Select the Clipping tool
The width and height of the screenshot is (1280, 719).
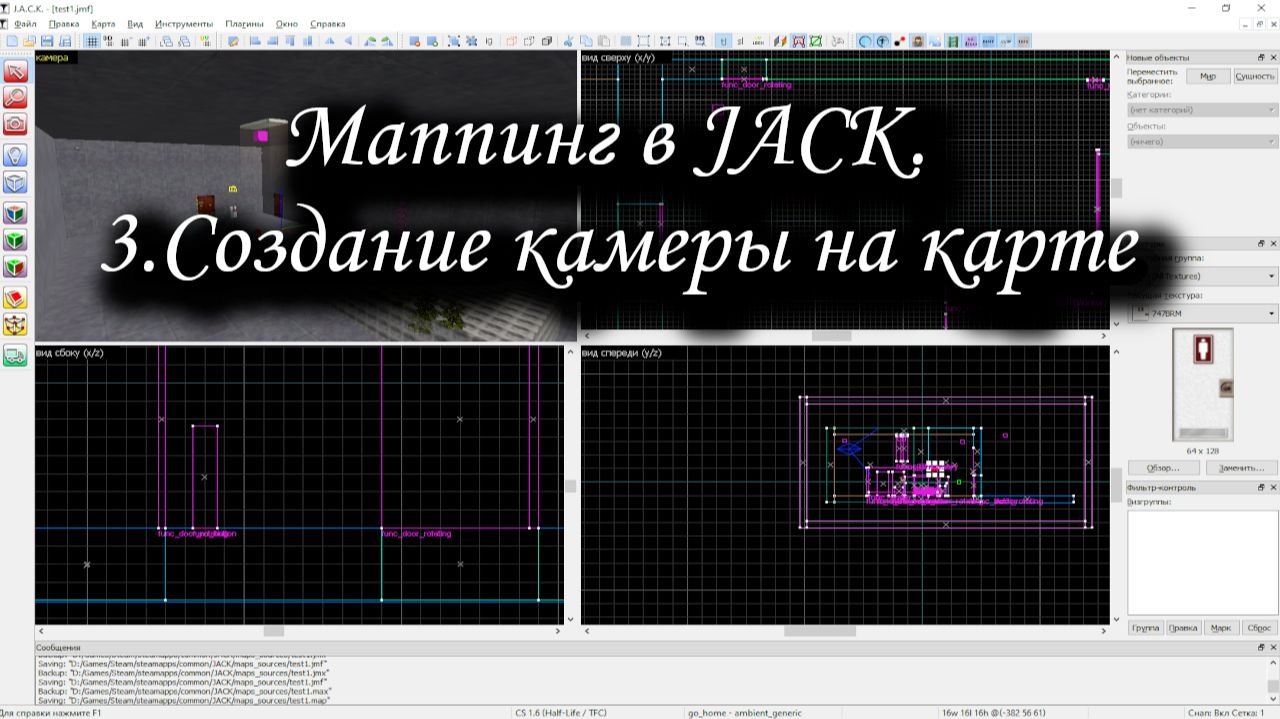pyautogui.click(x=15, y=298)
